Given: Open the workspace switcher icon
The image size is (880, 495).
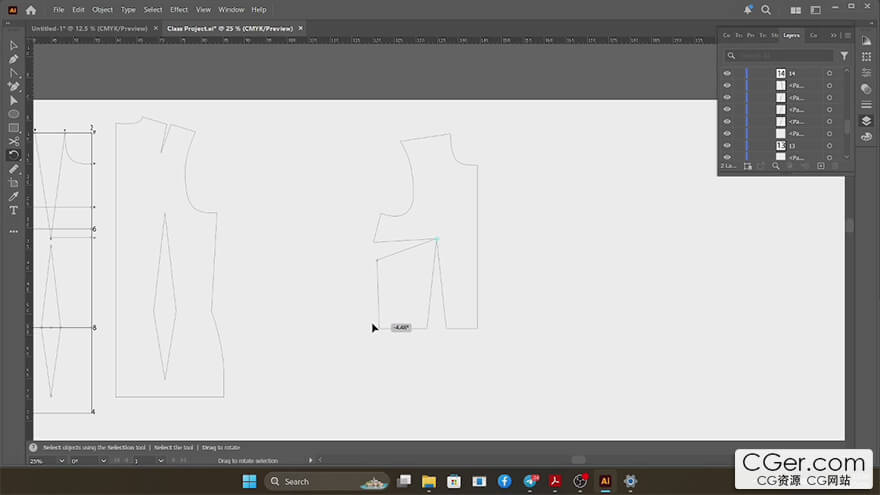Looking at the screenshot, I should [815, 10].
